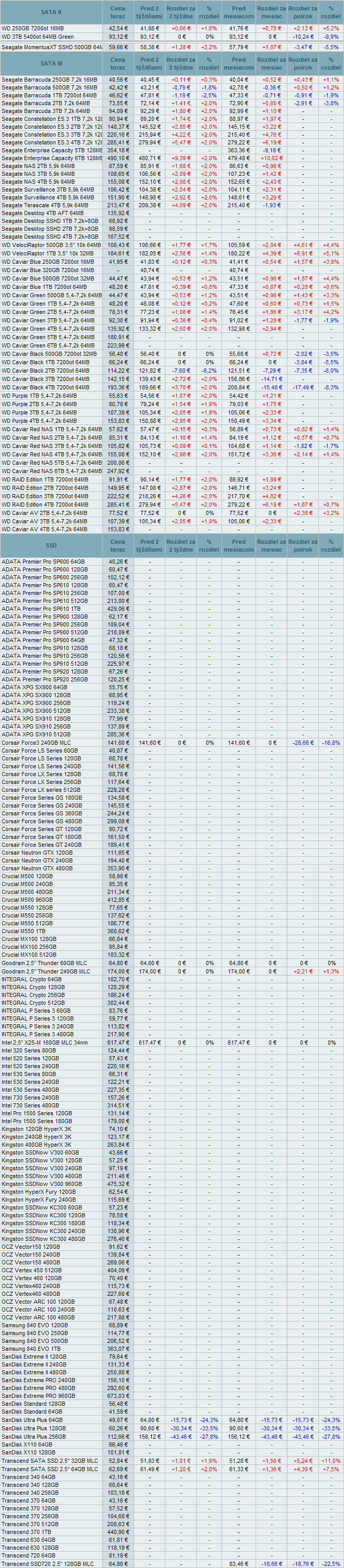This screenshot has width=344, height=1568.
Task: Click the 440,90 € price of Transcend 370 1TB
Action: coord(118,1532)
